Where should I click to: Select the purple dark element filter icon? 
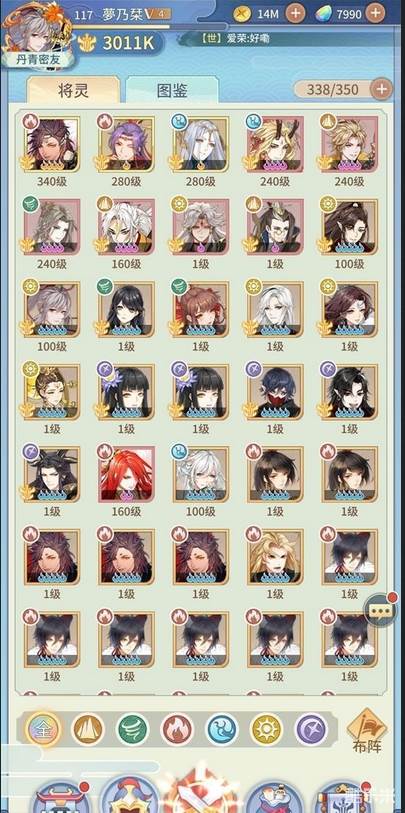312,730
